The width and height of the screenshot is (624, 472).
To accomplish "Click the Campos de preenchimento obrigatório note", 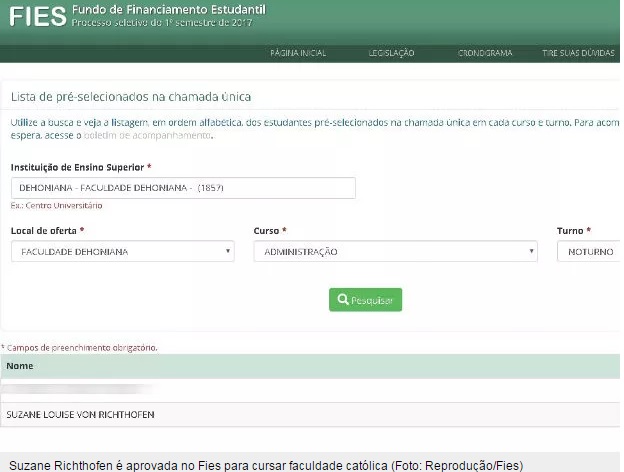I will pos(79,348).
